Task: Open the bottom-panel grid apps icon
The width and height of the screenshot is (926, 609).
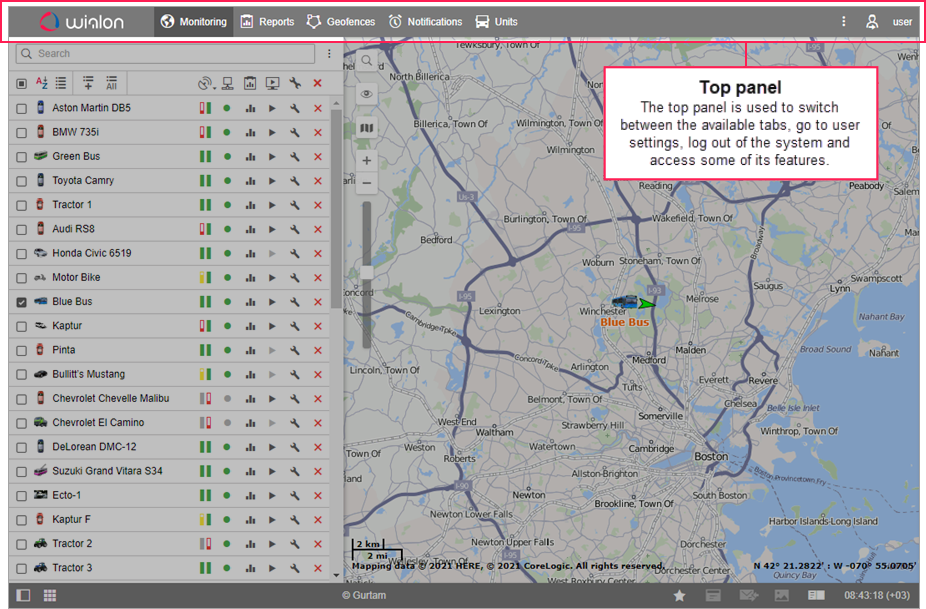Action: click(50, 595)
